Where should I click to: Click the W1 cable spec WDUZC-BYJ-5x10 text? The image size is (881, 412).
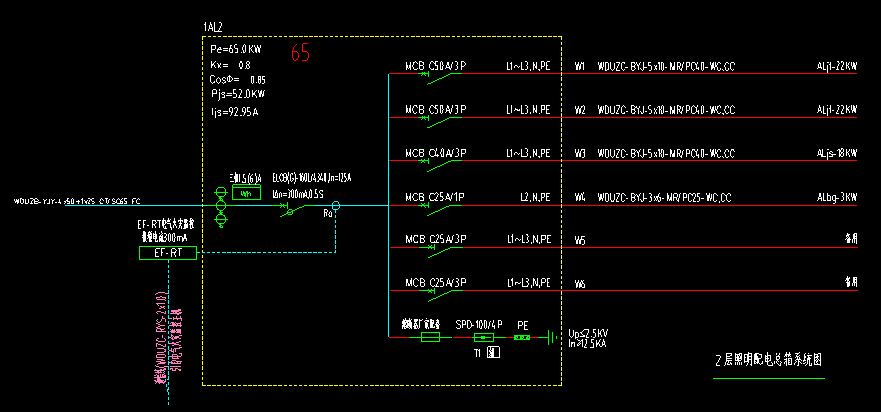pyautogui.click(x=666, y=66)
